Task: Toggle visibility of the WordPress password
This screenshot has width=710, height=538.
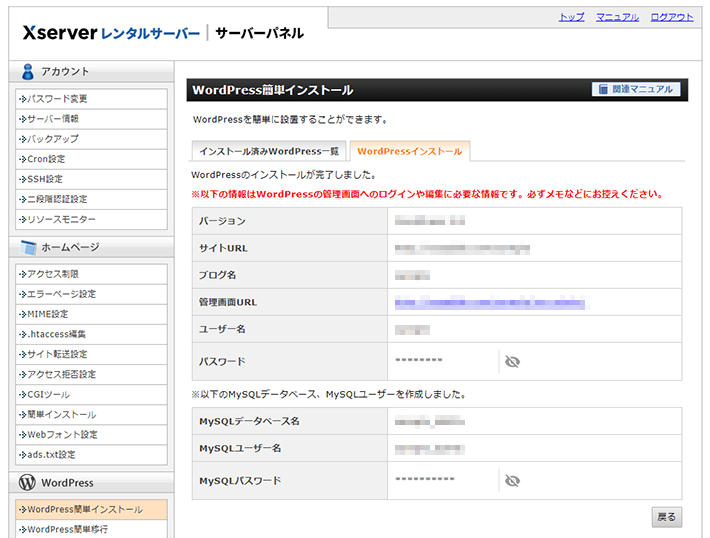Action: [x=512, y=361]
